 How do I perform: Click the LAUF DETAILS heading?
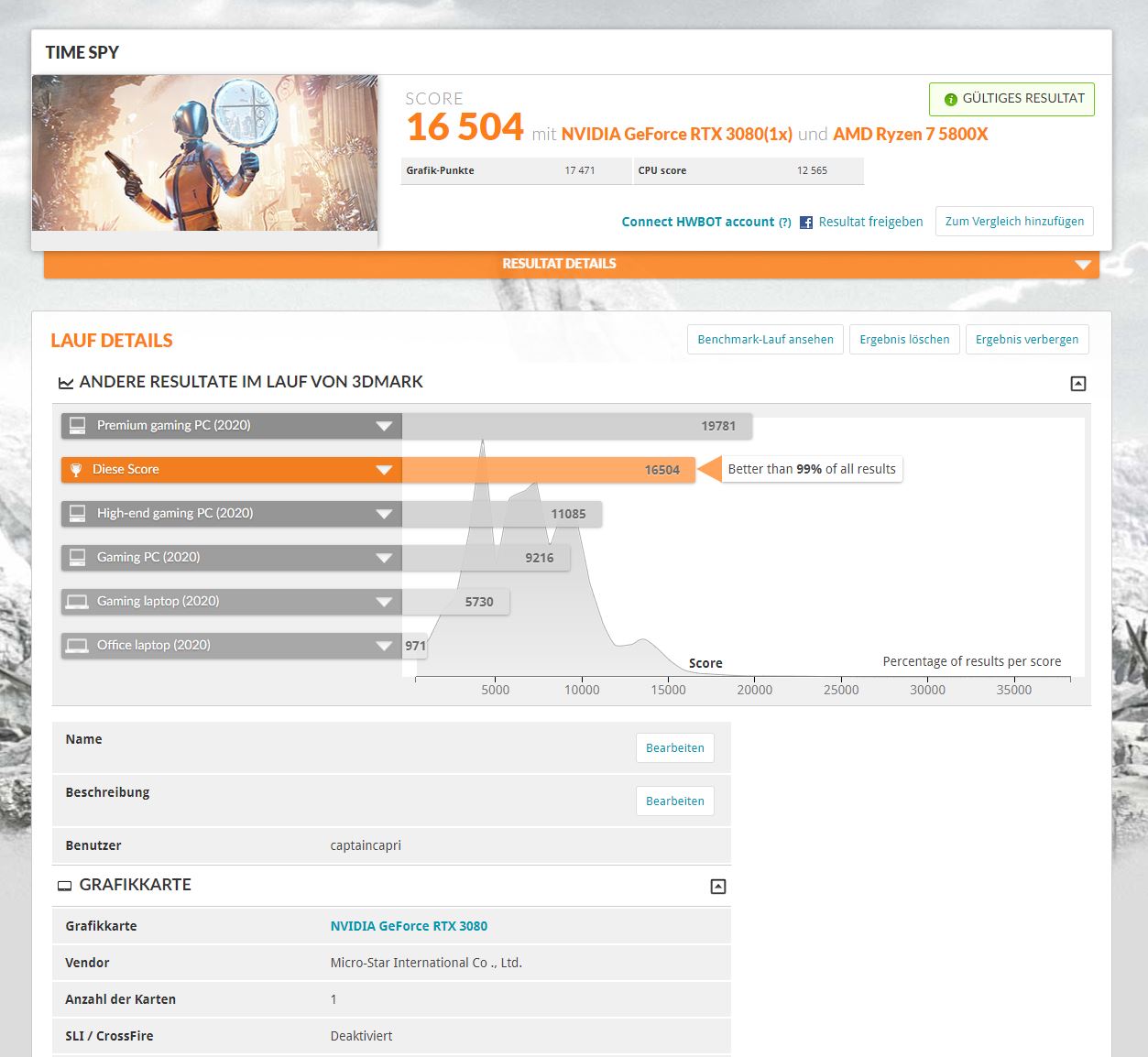[112, 341]
